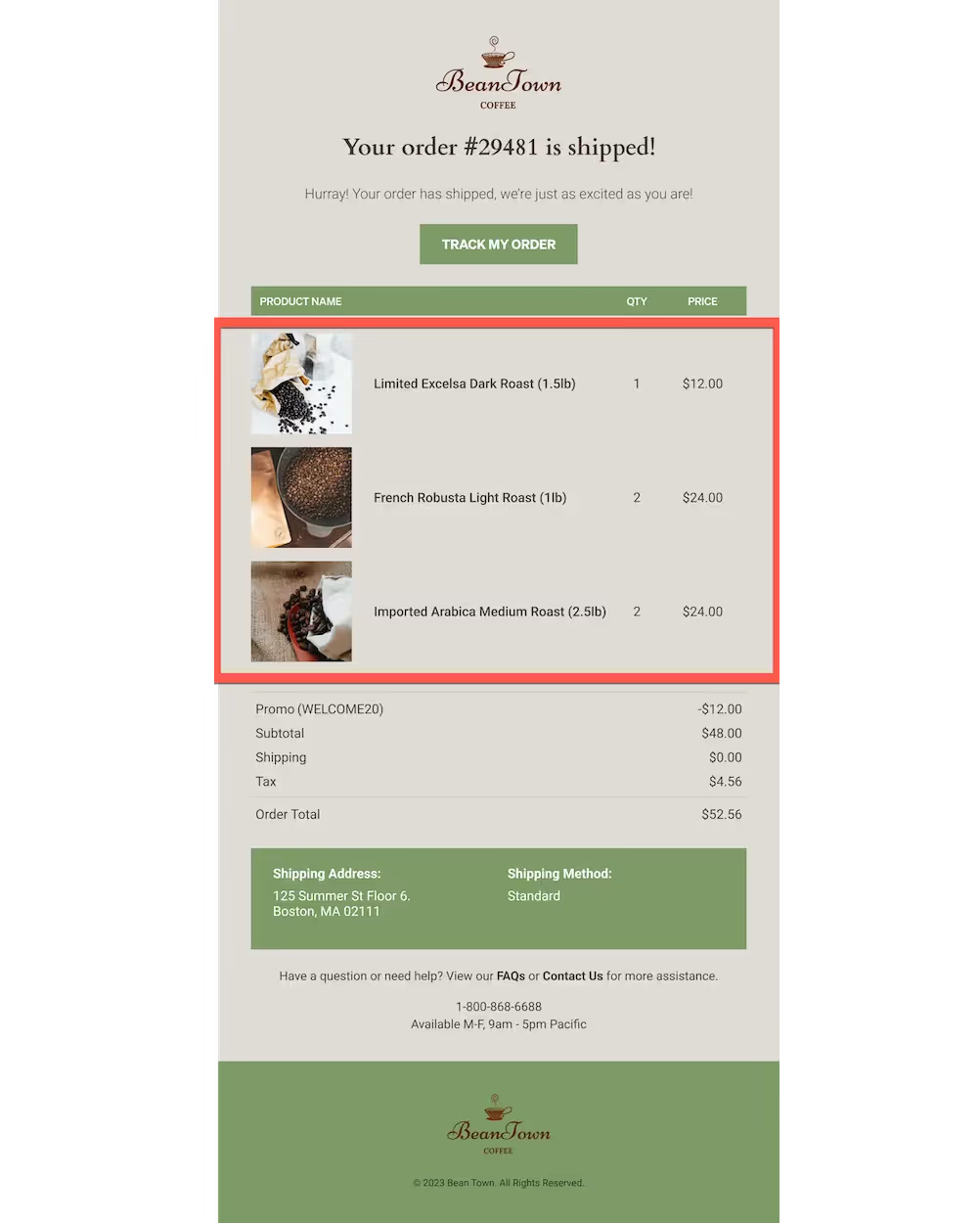980x1223 pixels.
Task: Select the French Robusta Light Roast image
Action: tap(301, 498)
